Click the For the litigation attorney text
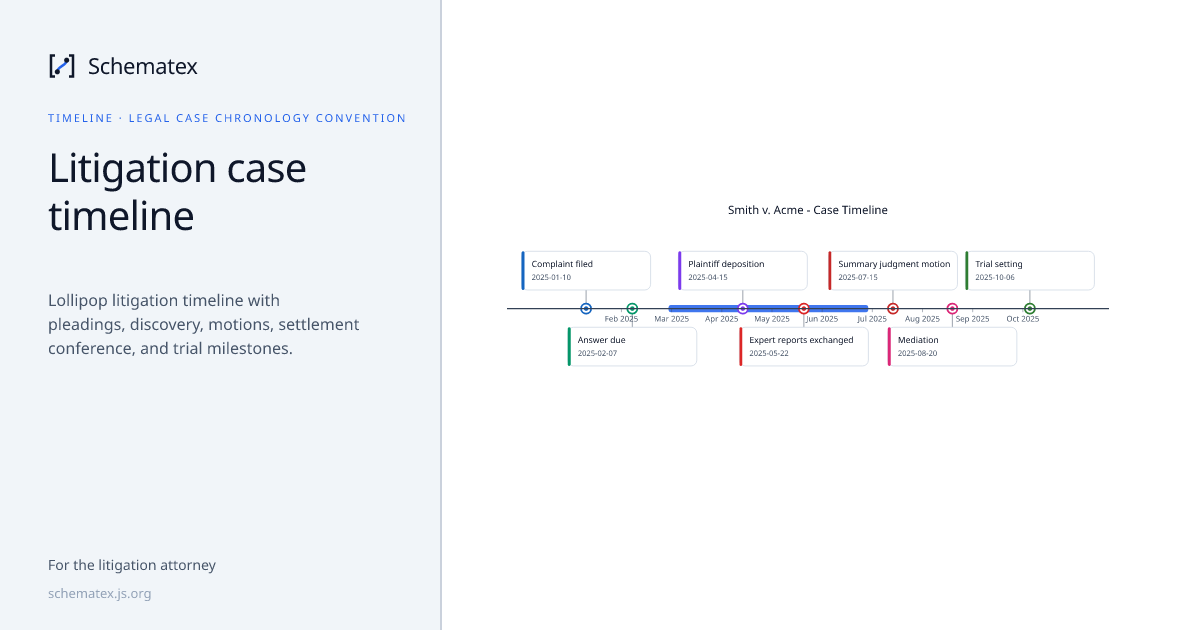 pos(132,565)
